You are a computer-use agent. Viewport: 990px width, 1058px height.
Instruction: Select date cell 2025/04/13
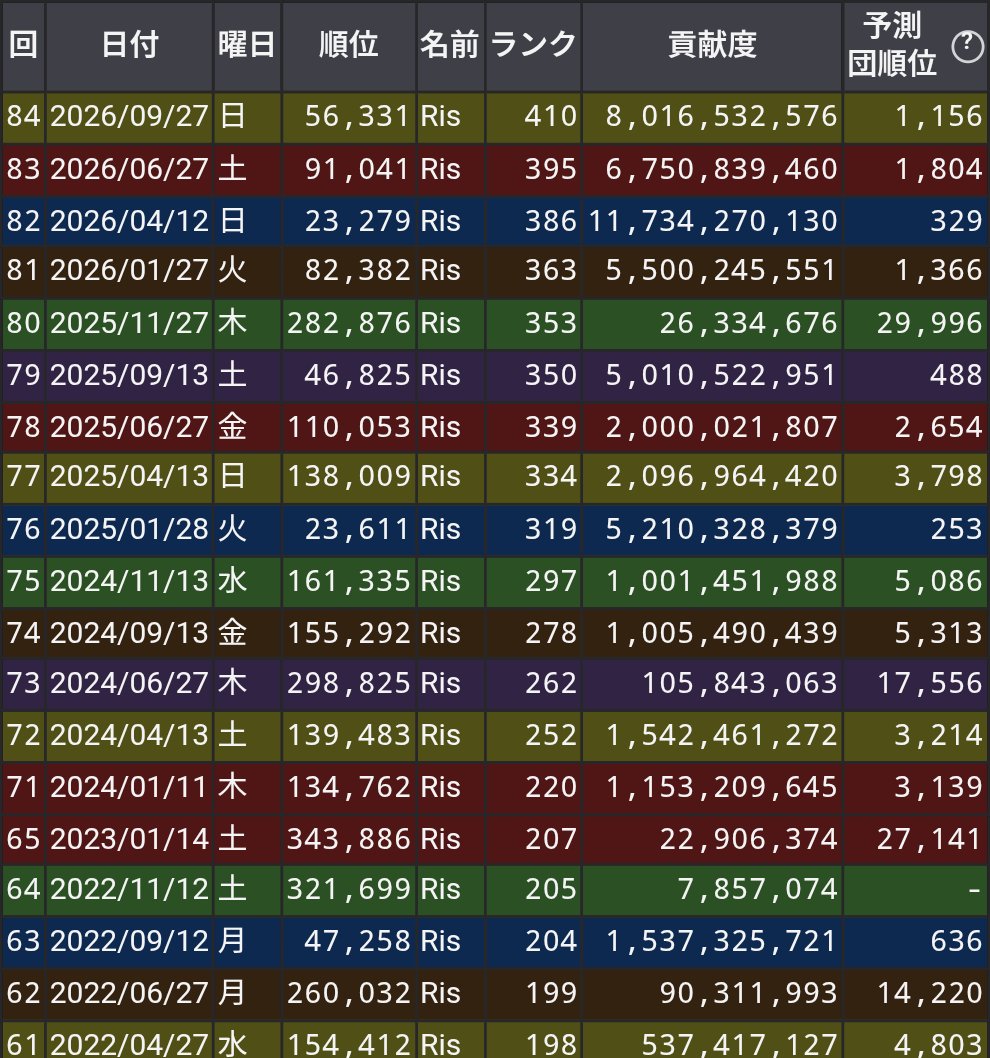coord(129,477)
